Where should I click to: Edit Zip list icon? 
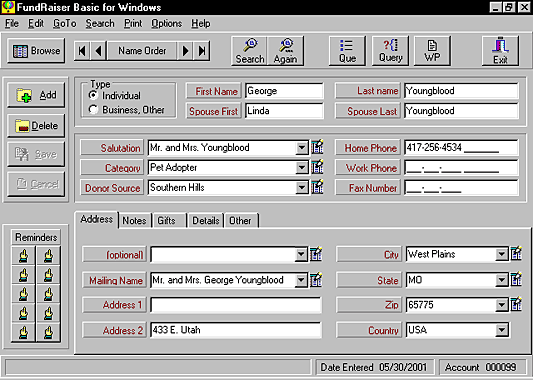(516, 304)
